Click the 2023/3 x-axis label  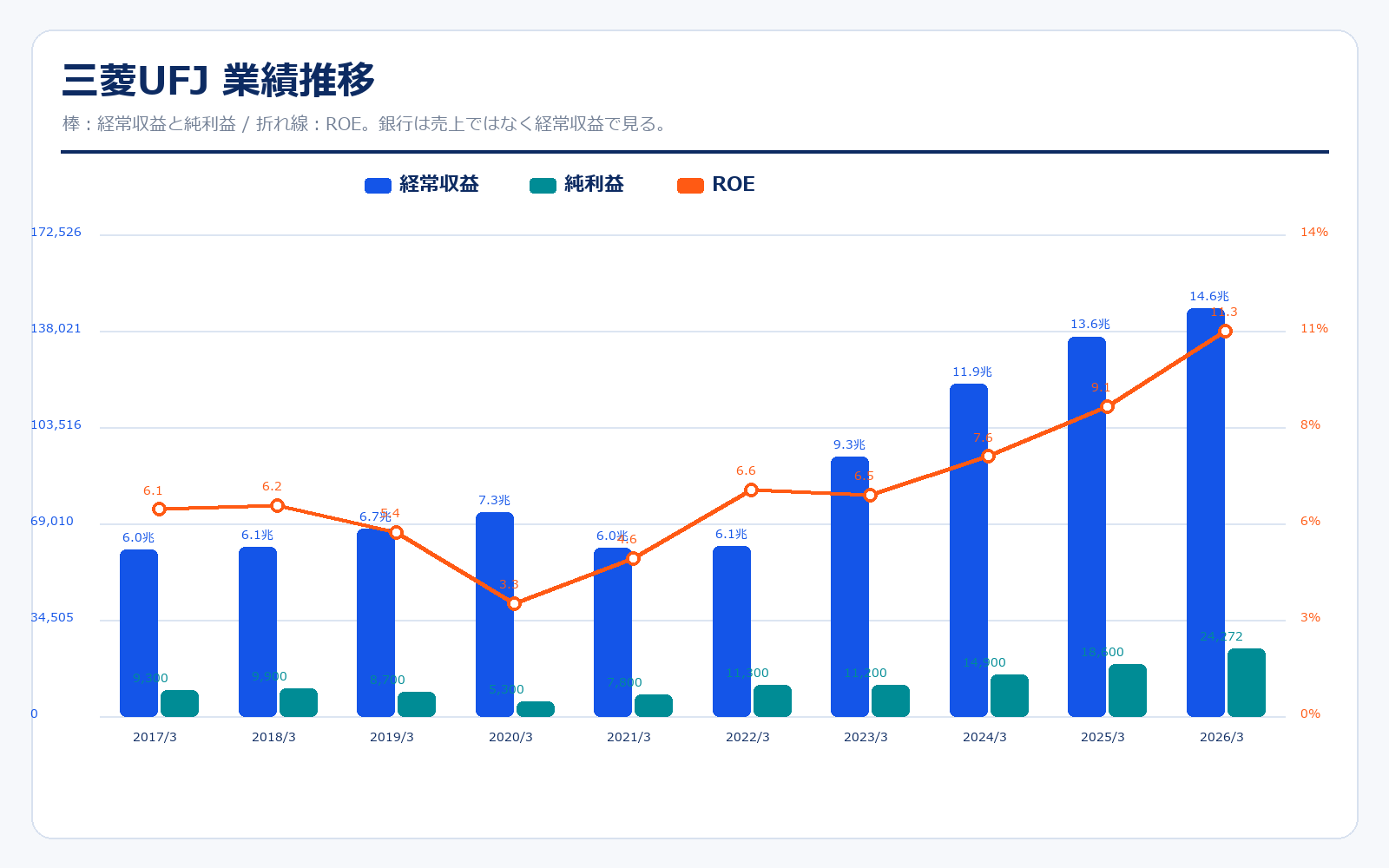click(866, 738)
